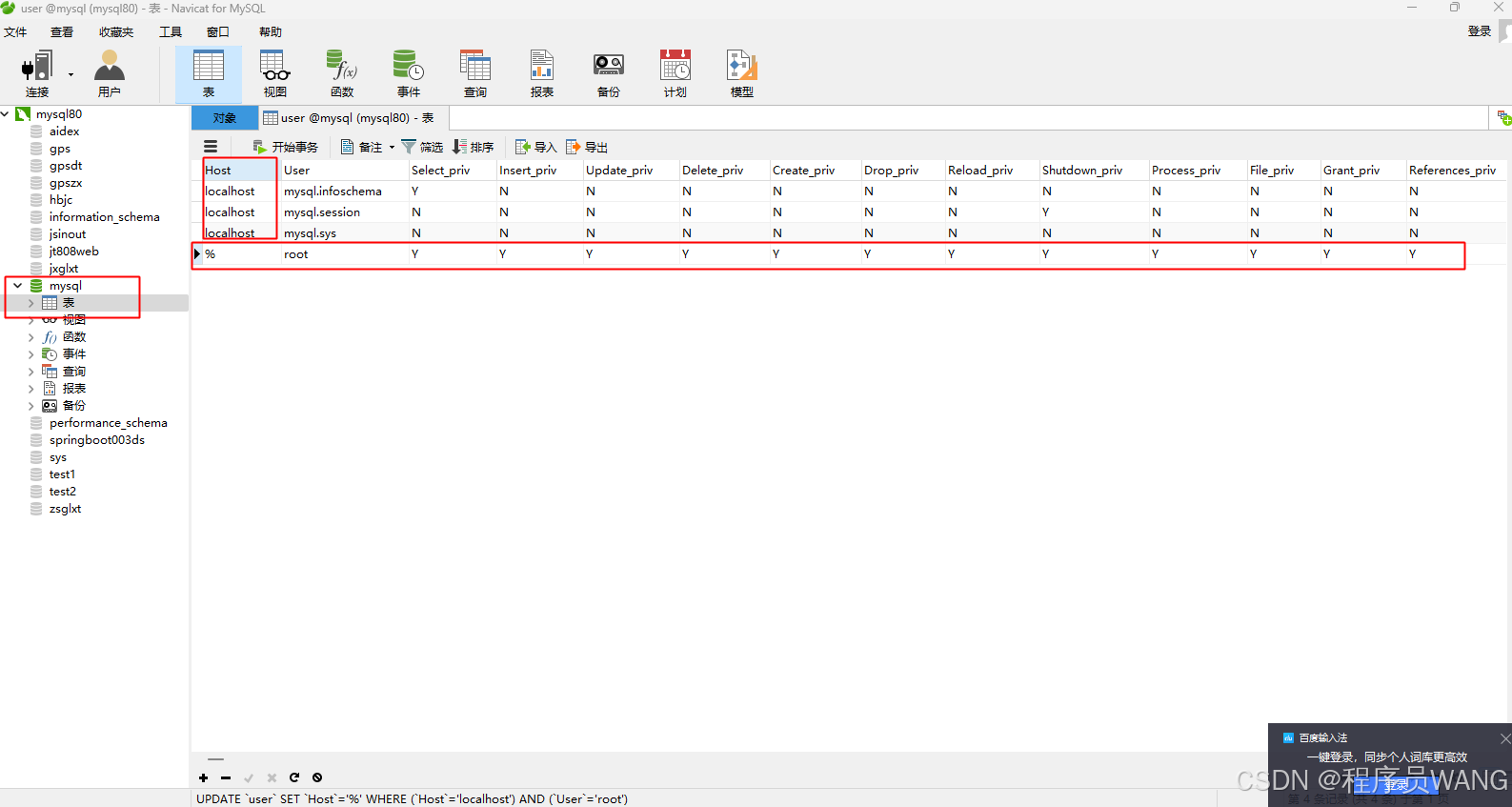Image resolution: width=1512 pixels, height=807 pixels.
Task: Open the 窗口 (Window) menu
Action: pos(218,31)
